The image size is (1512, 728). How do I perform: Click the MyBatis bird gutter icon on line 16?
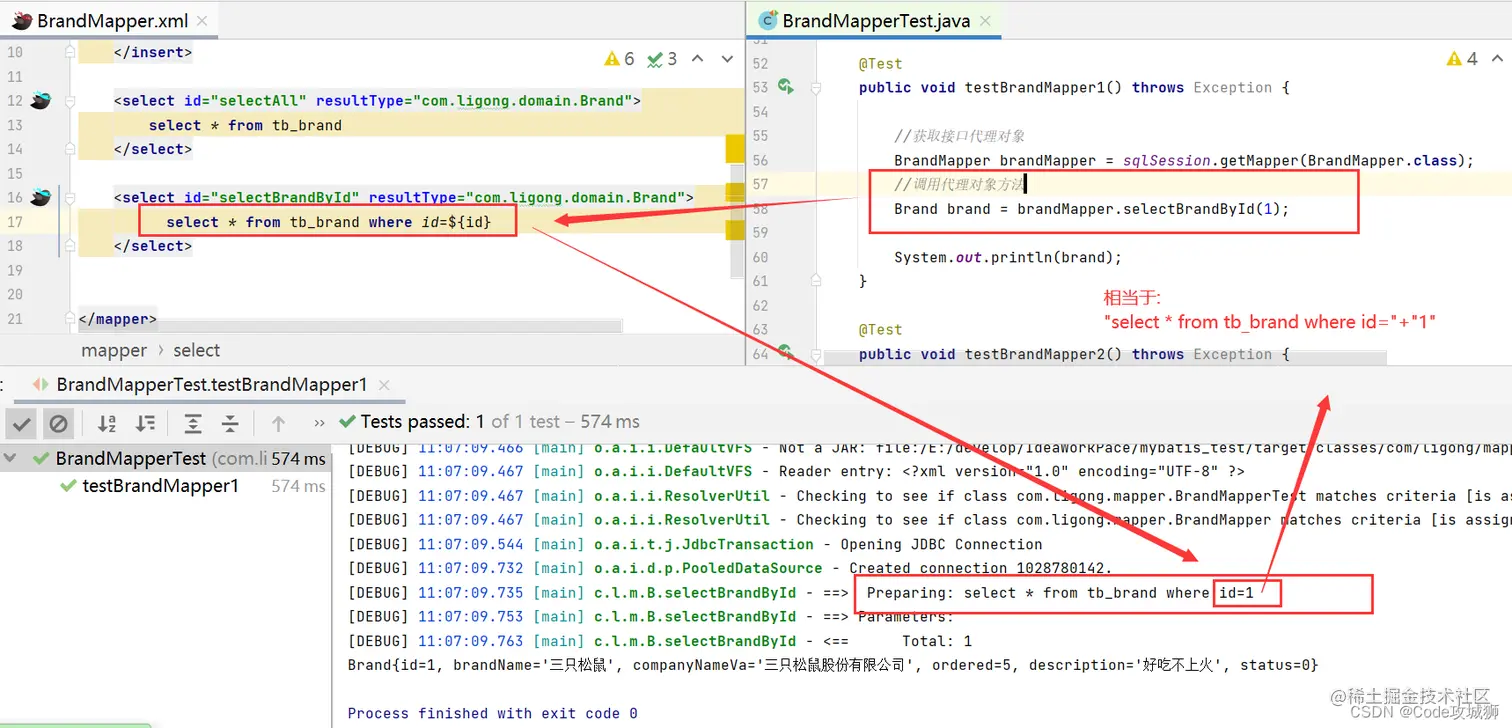click(x=40, y=197)
